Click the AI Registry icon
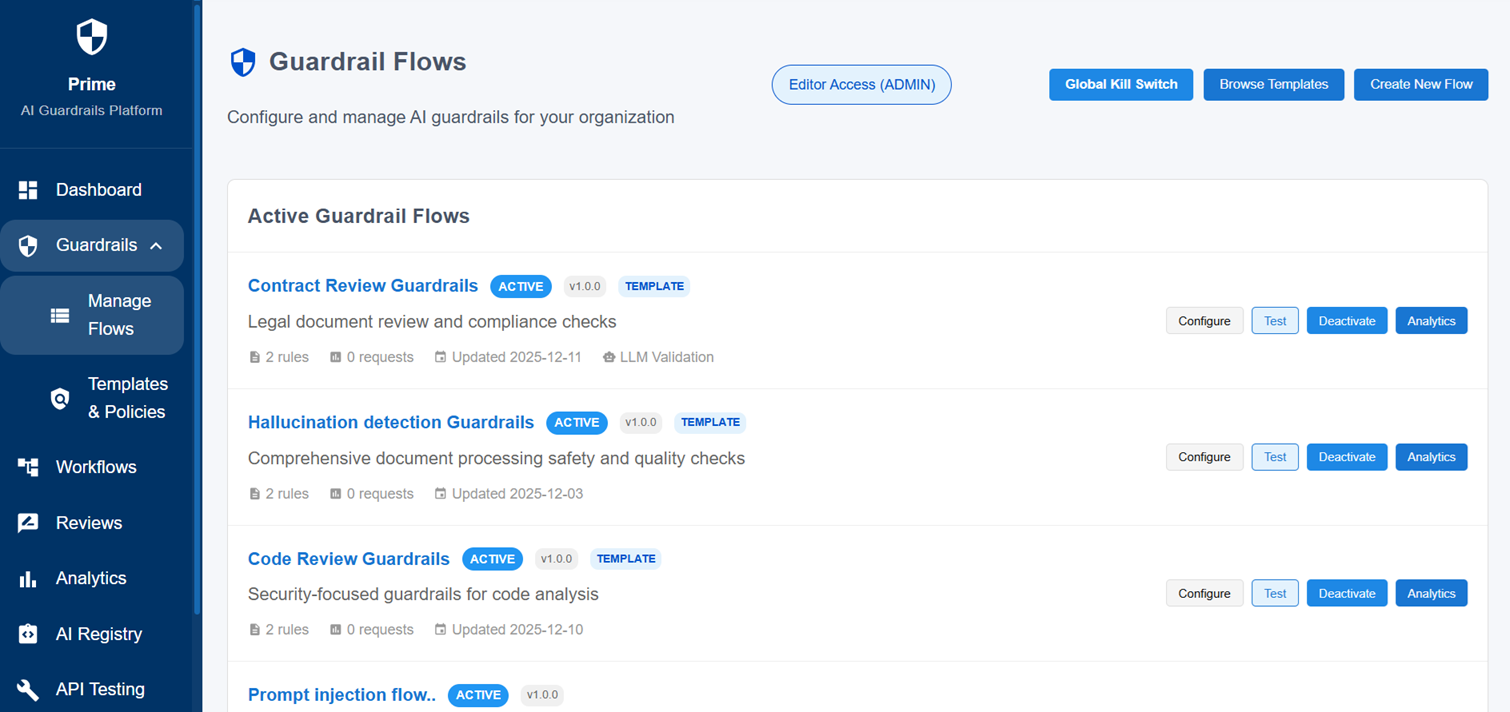Viewport: 1510px width, 712px height. click(x=28, y=634)
